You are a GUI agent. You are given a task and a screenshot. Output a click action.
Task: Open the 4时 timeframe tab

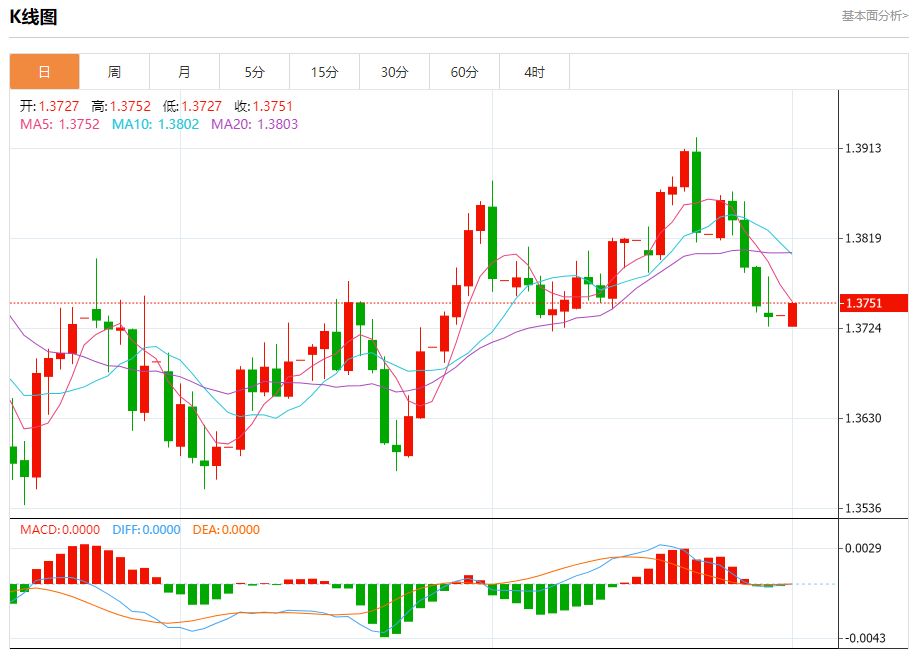(x=534, y=72)
